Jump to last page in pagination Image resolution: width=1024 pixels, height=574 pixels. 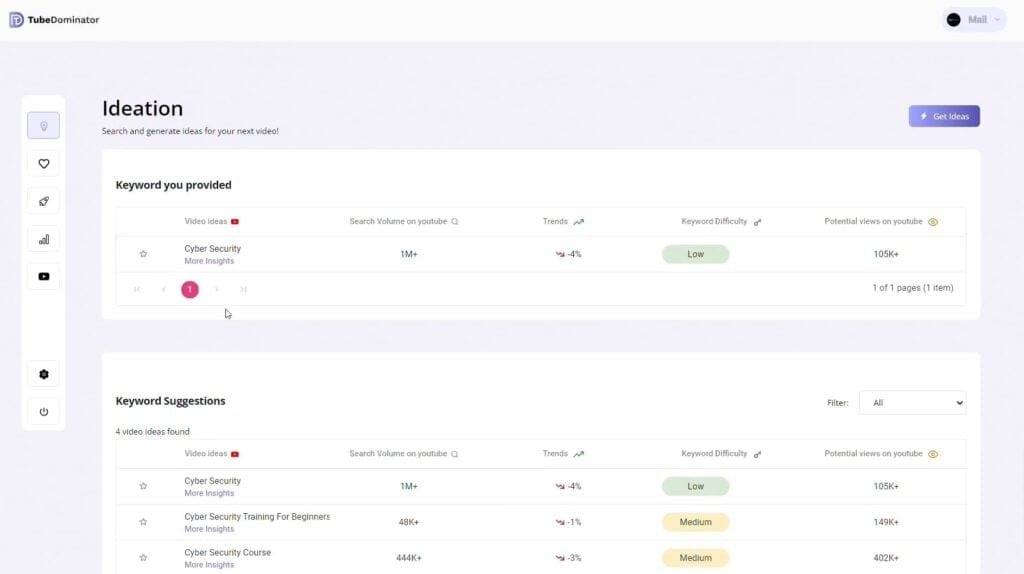243,289
